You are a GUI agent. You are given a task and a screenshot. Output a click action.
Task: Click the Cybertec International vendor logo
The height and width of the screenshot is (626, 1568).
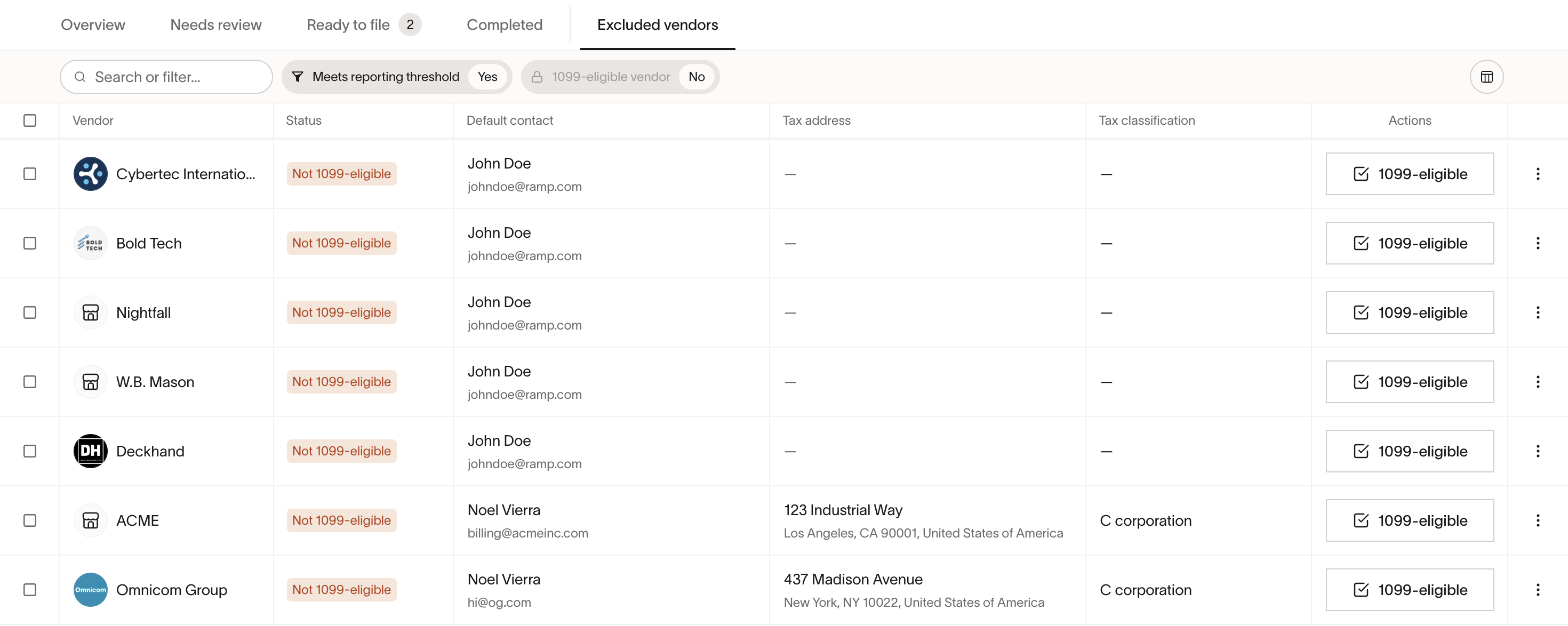point(90,174)
